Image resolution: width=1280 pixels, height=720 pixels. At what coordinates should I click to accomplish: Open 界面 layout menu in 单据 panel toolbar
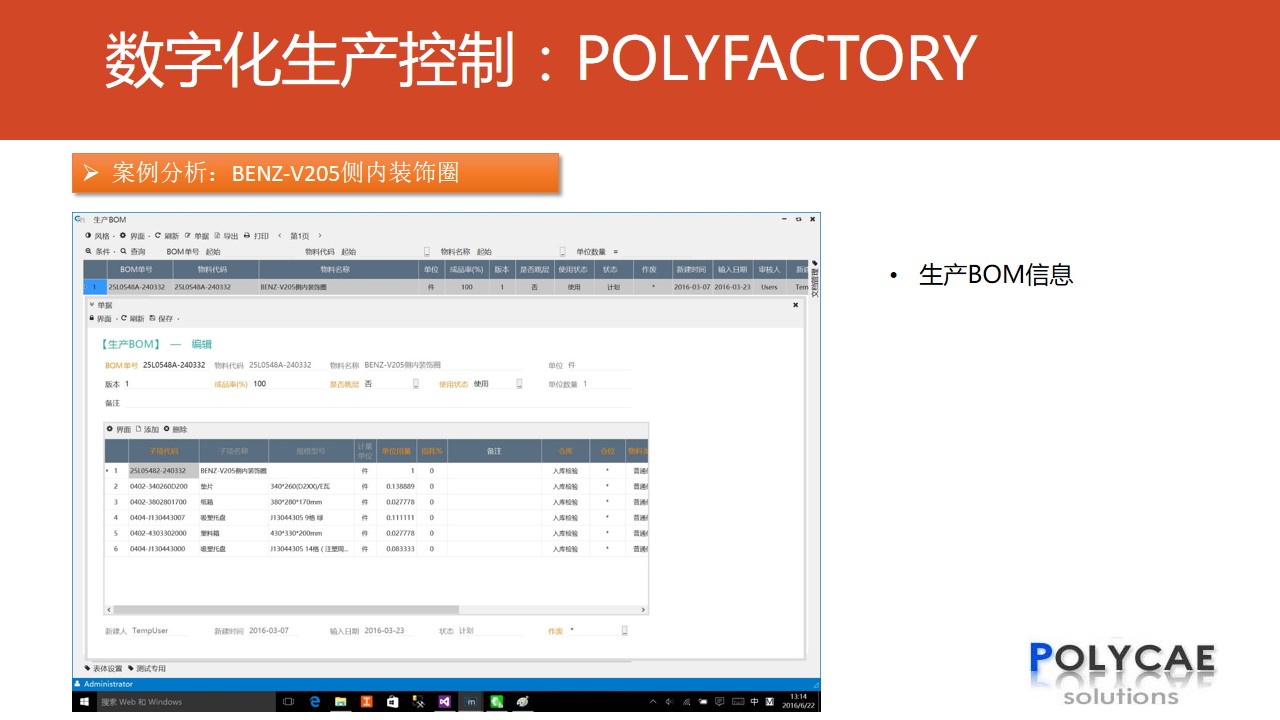(x=103, y=318)
